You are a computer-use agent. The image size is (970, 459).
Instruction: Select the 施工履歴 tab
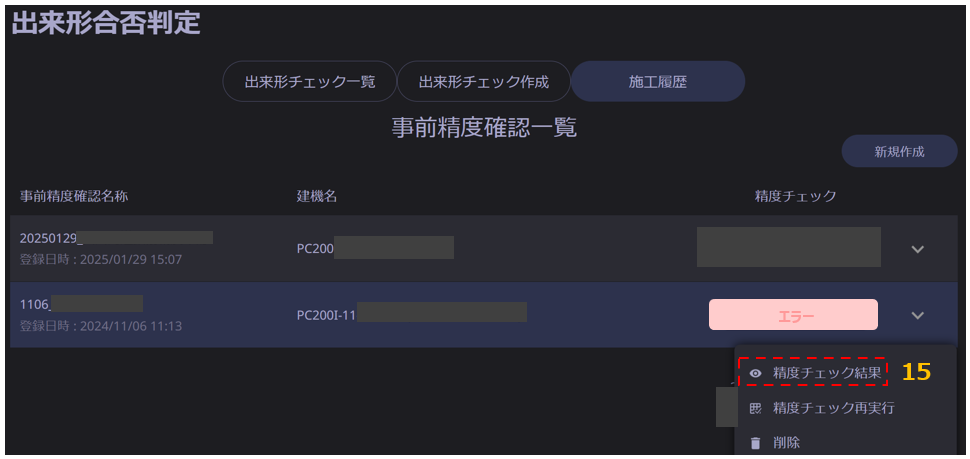point(658,81)
